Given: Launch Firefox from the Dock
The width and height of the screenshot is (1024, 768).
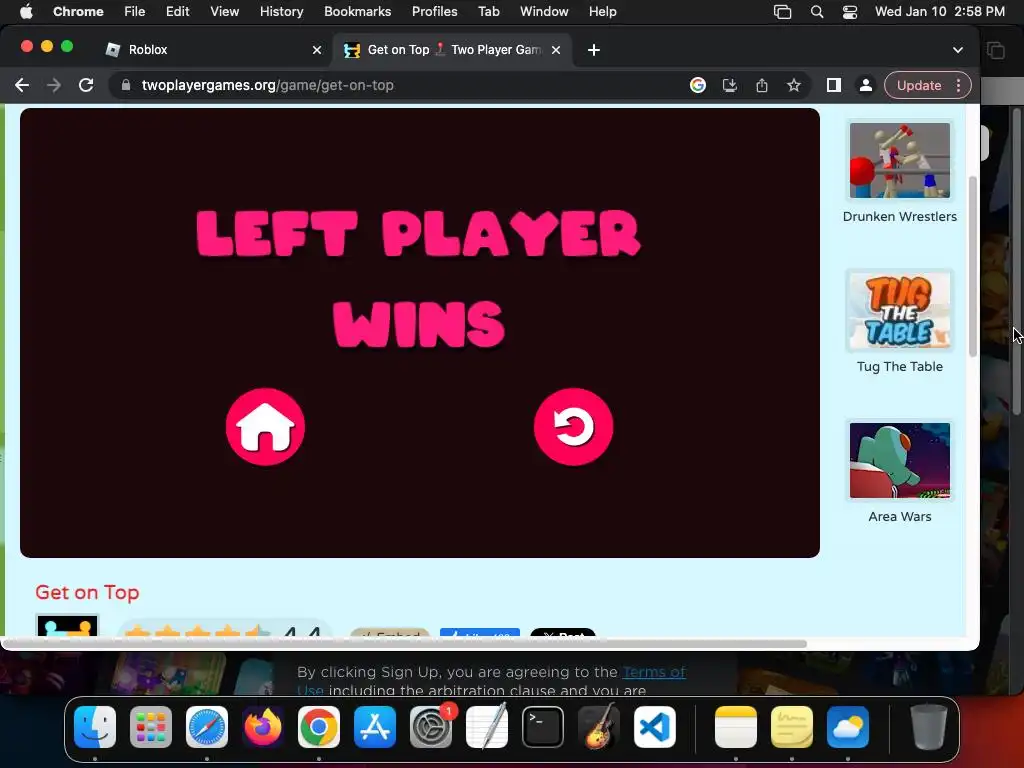Looking at the screenshot, I should coord(263,727).
